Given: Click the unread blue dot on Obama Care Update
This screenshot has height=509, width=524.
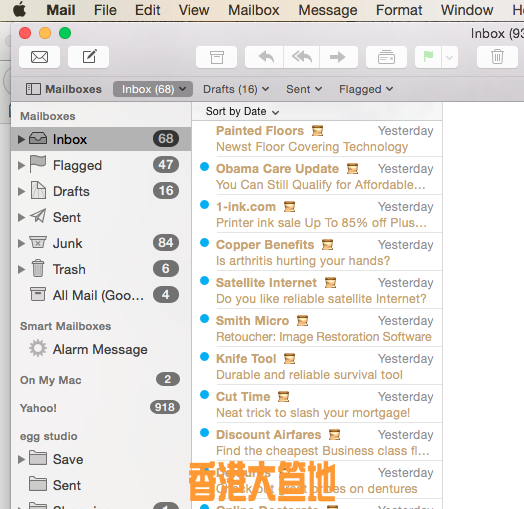Looking at the screenshot, I should pos(204,166).
